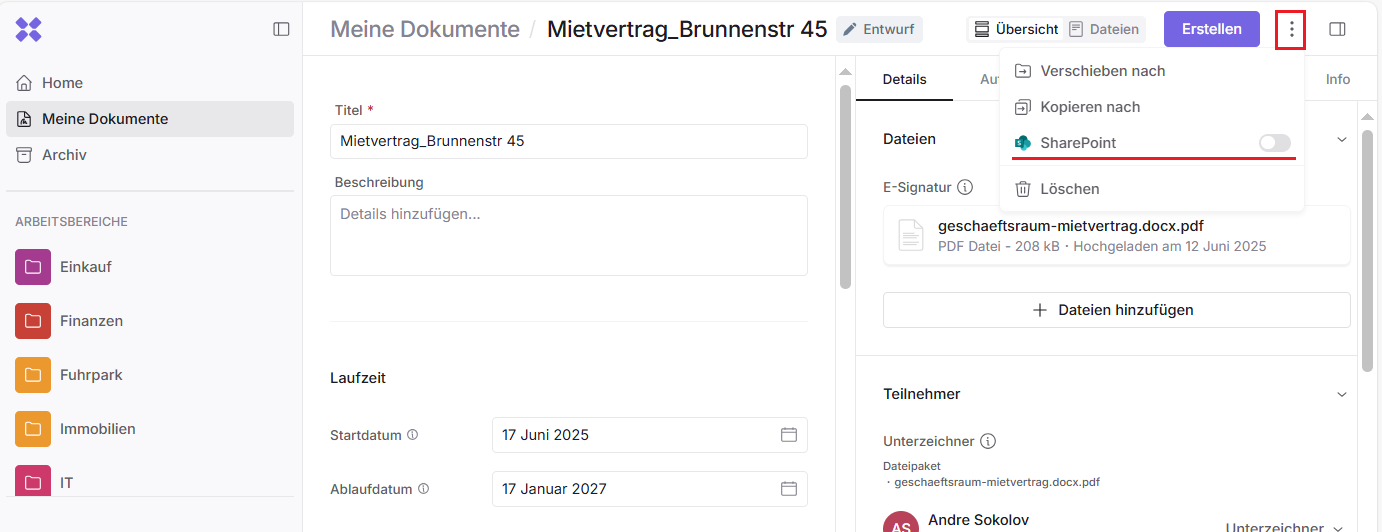Choose 'Löschen' from the menu
The image size is (1382, 532).
click(x=1069, y=189)
